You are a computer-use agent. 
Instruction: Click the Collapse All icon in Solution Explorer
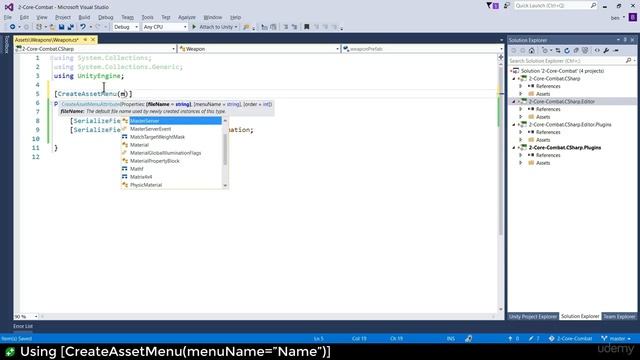(x=576, y=51)
